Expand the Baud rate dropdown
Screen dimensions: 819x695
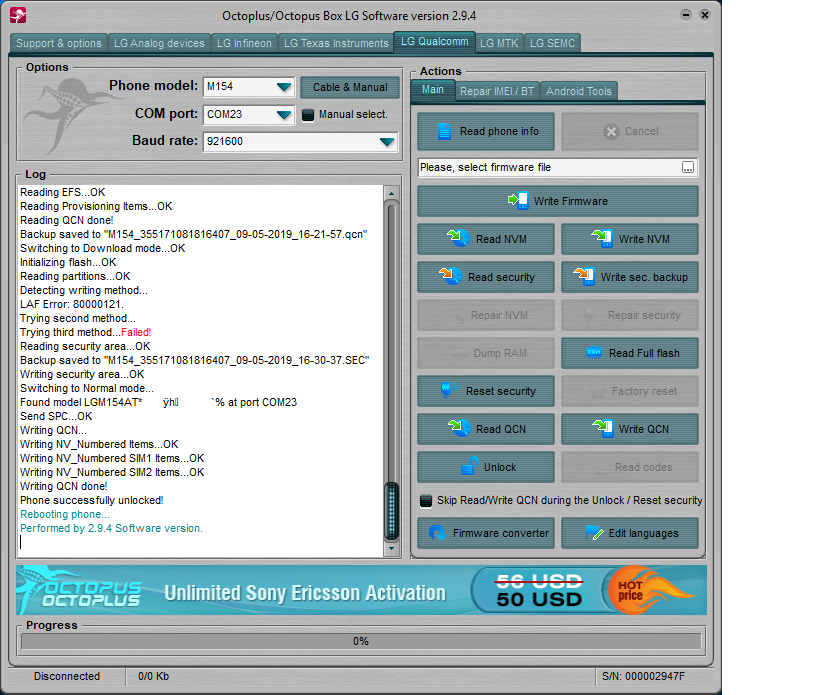point(387,142)
